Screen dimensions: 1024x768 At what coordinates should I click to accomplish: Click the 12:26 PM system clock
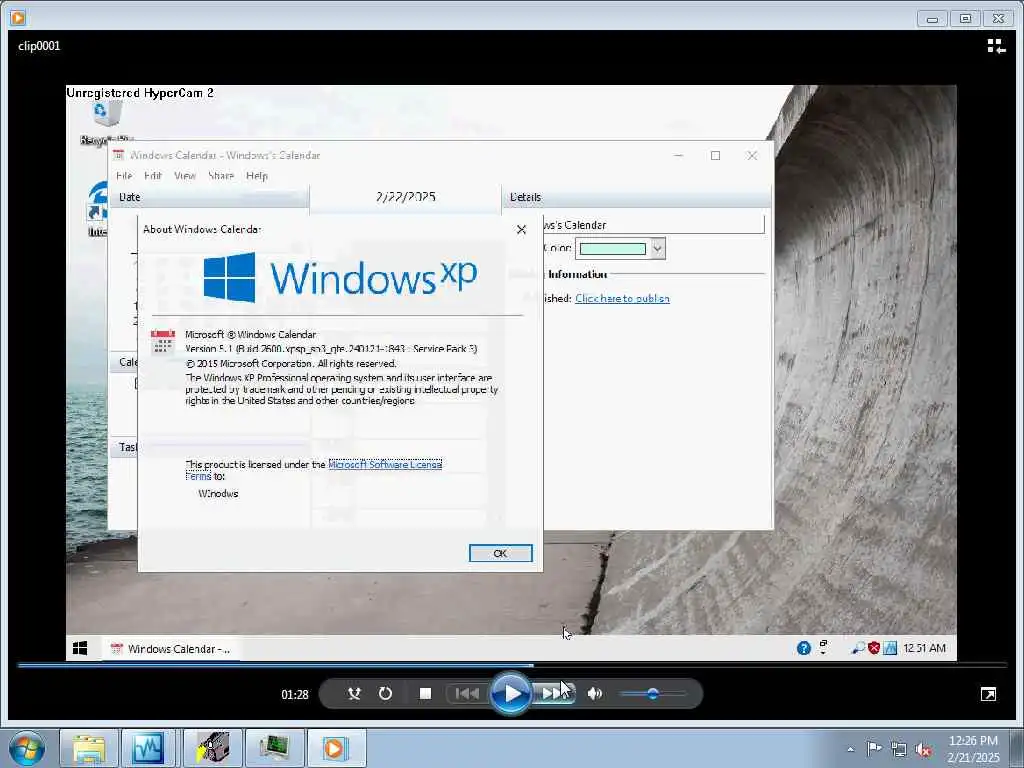[x=973, y=749]
